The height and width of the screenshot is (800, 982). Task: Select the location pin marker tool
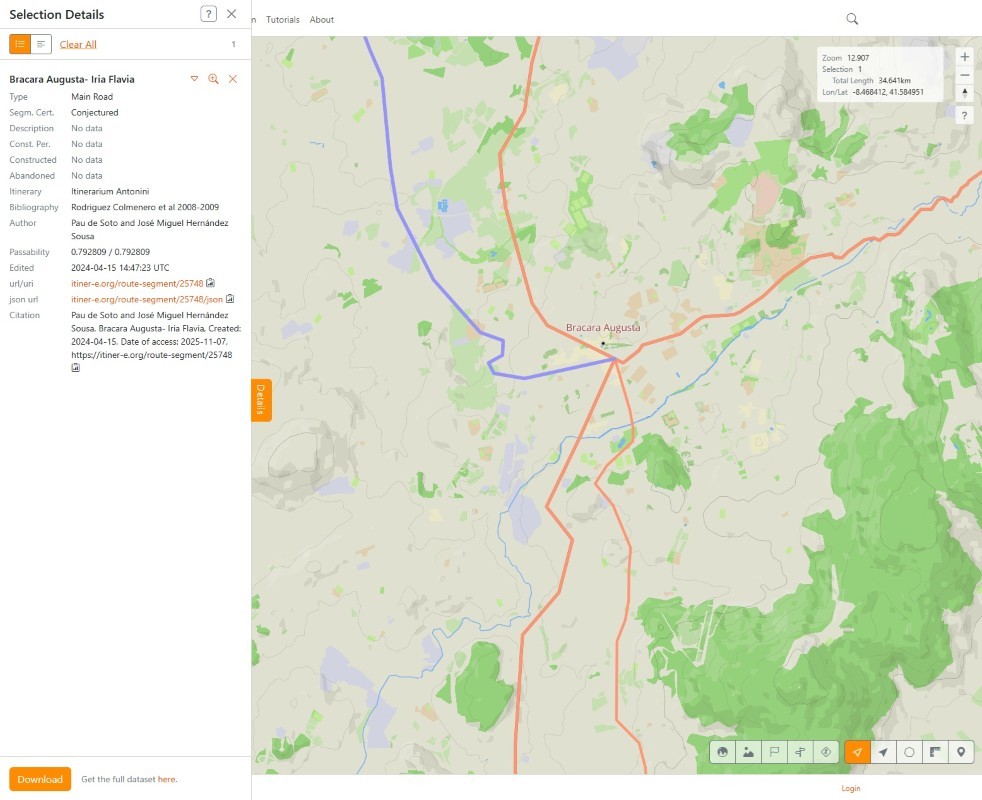(x=961, y=752)
